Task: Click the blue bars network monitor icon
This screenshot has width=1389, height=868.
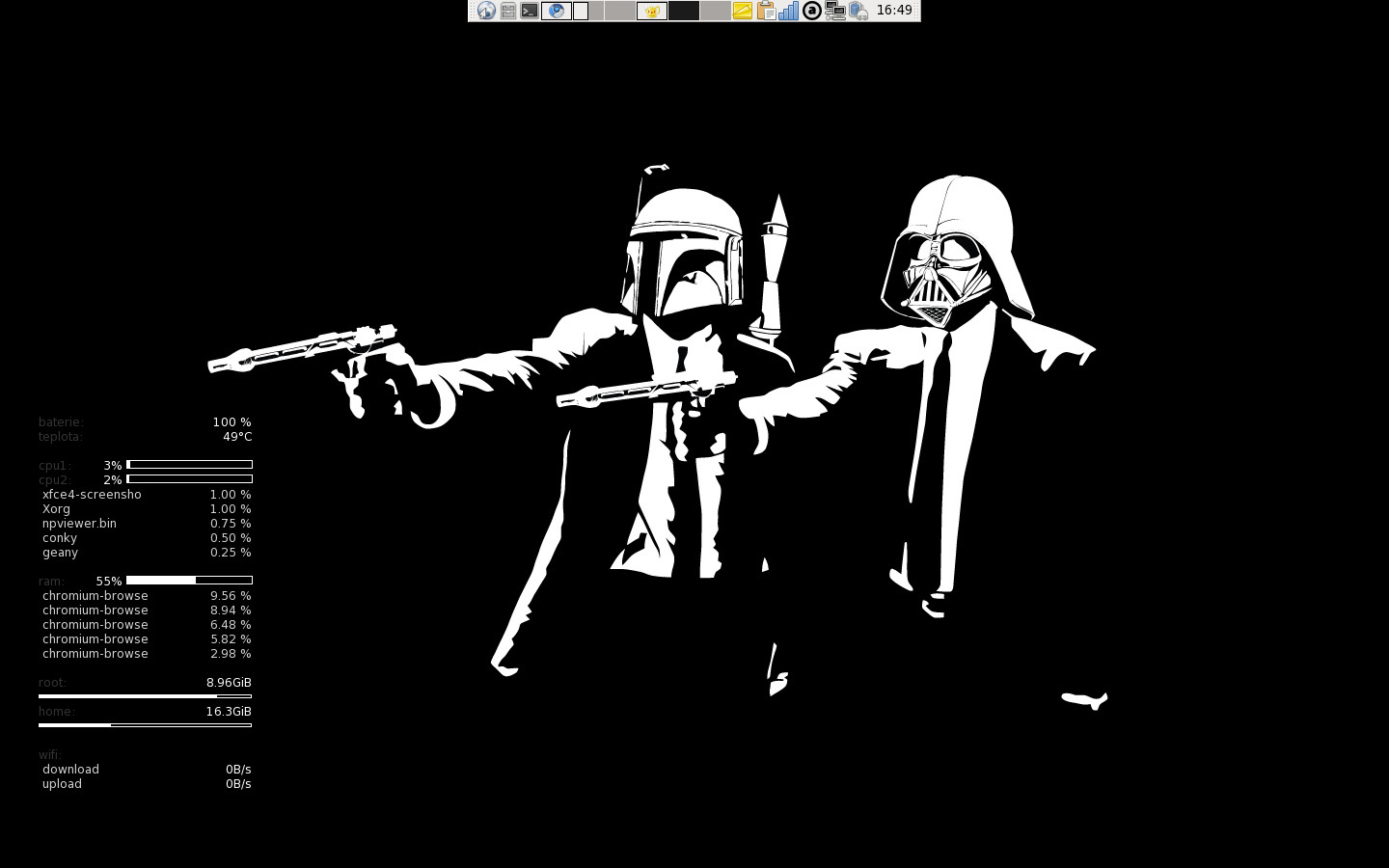Action: coord(788,11)
